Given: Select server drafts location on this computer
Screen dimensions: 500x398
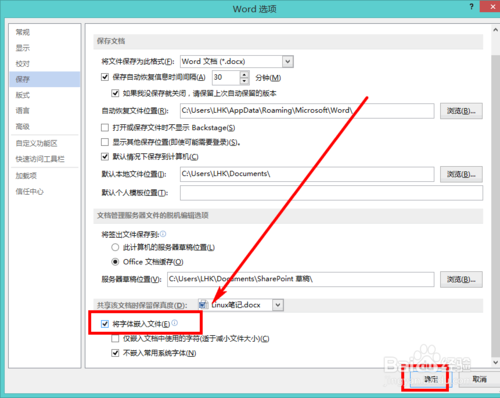Looking at the screenshot, I should (115, 247).
